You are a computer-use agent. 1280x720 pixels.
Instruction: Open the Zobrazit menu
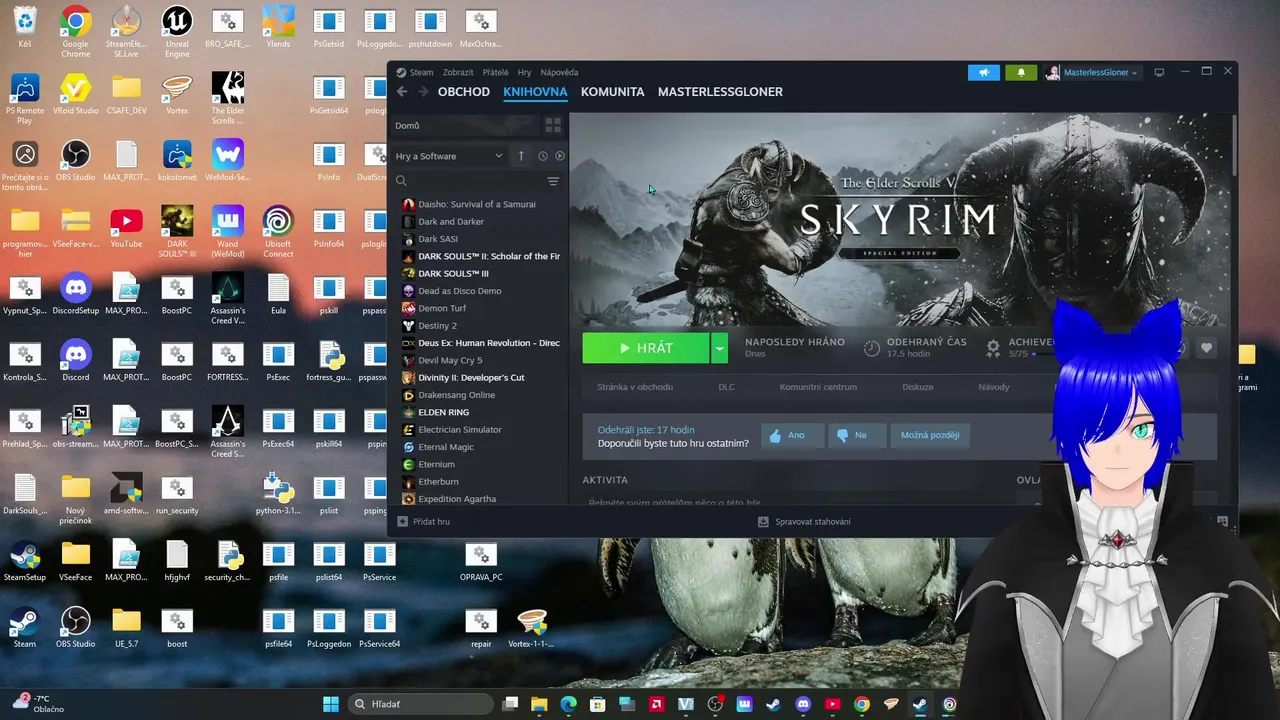click(458, 72)
